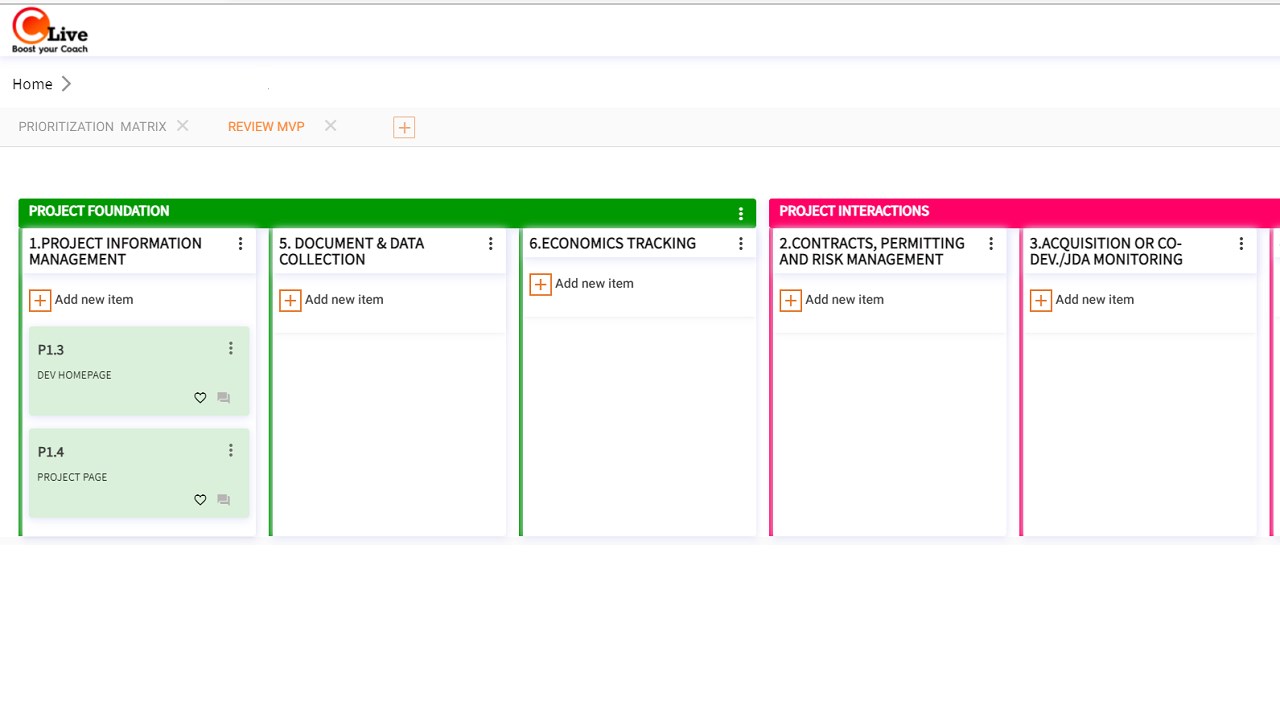The width and height of the screenshot is (1280, 720).
Task: Like the P1.4 Project Page card
Action: pyautogui.click(x=200, y=500)
